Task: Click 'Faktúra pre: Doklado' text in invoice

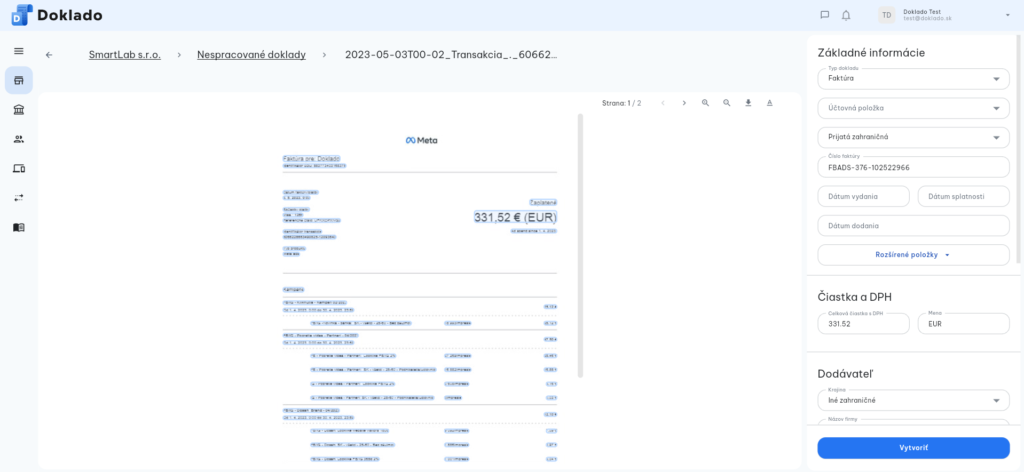Action: coord(311,159)
